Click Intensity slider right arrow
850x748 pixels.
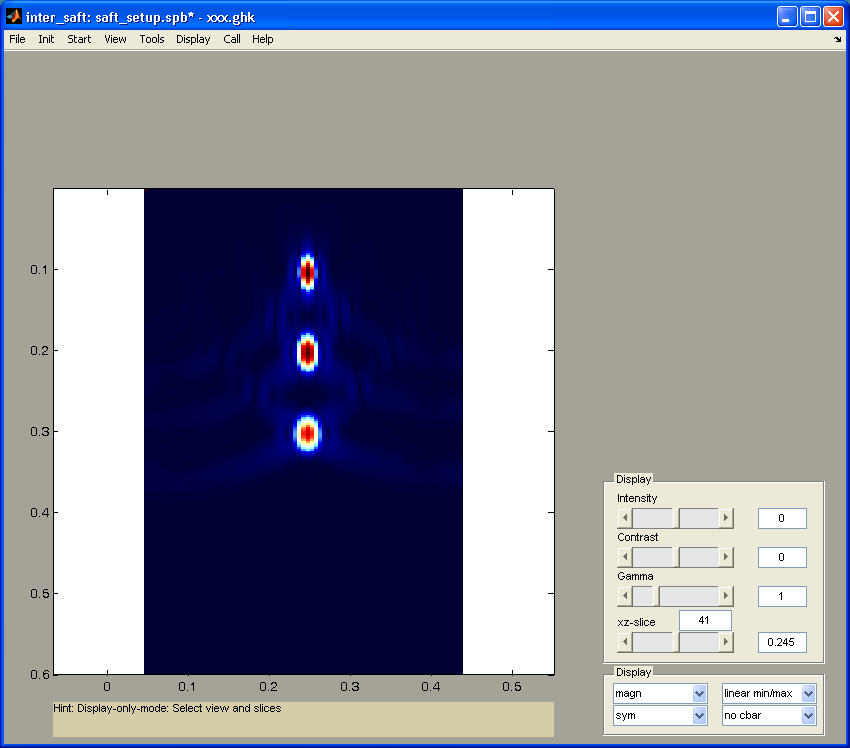click(726, 518)
